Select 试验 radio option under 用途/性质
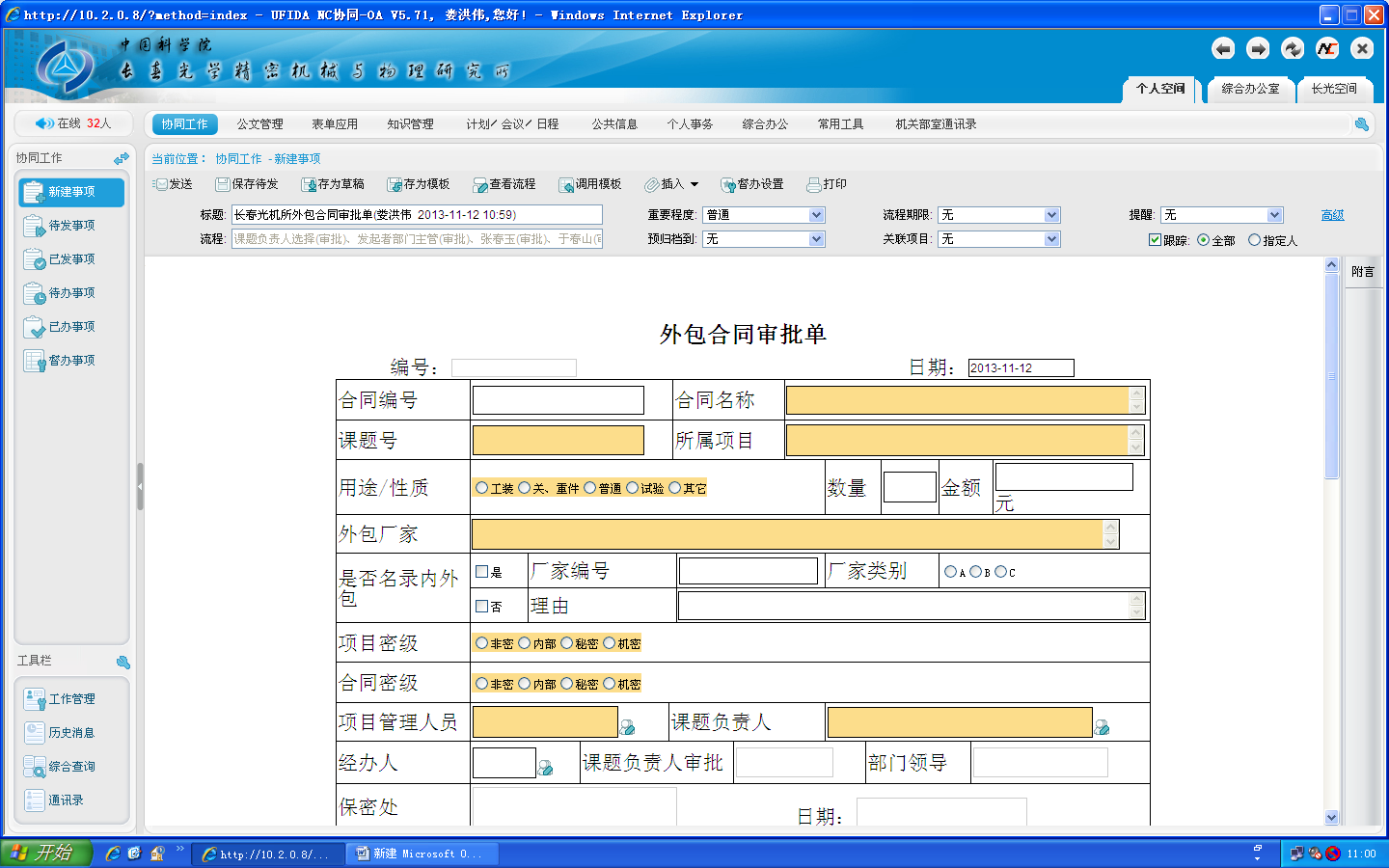The image size is (1389, 868). pos(633,488)
